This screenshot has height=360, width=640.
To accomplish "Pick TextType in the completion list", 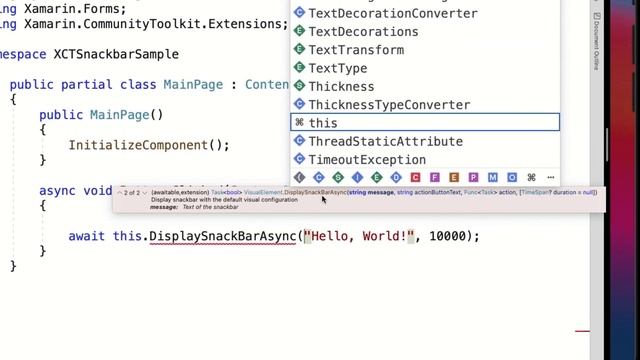I will (x=425, y=68).
